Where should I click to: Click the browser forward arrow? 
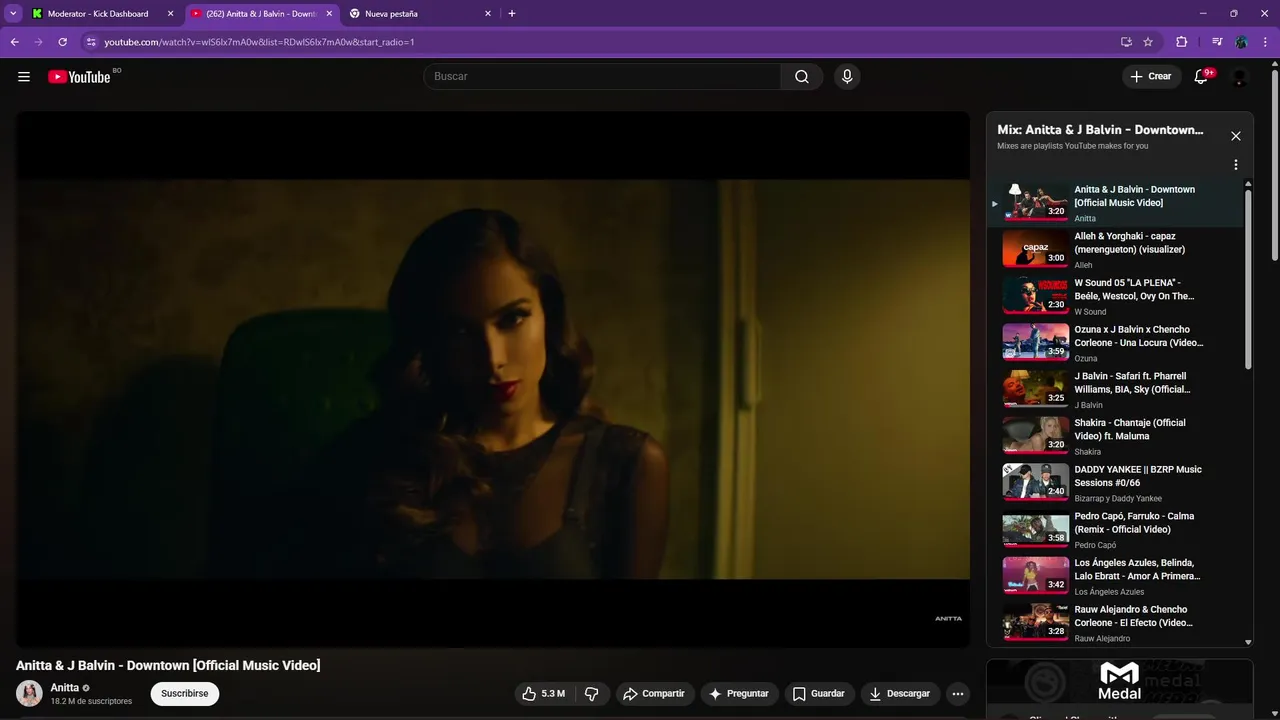pos(39,42)
